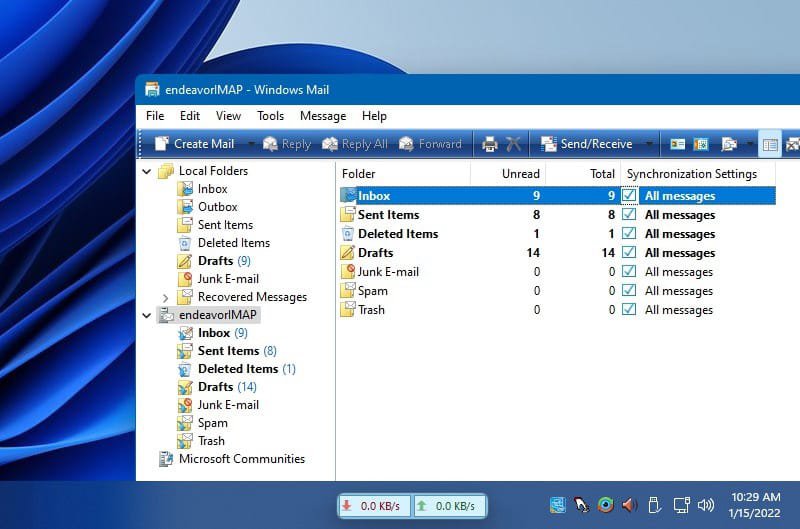The image size is (800, 529).
Task: Click the Folder column header
Action: [x=404, y=174]
